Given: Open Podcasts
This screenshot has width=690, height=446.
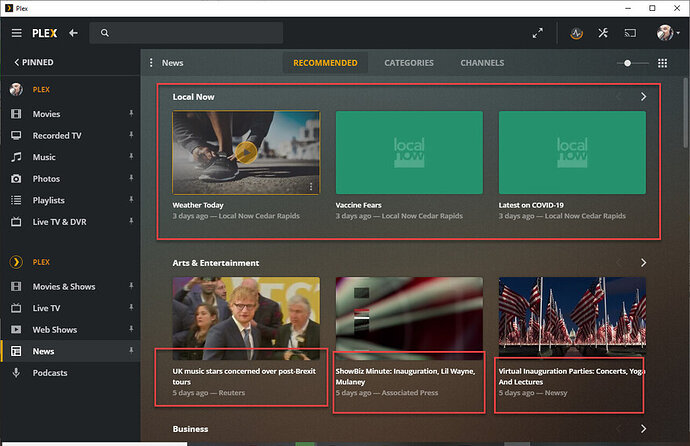Looking at the screenshot, I should 50,373.
